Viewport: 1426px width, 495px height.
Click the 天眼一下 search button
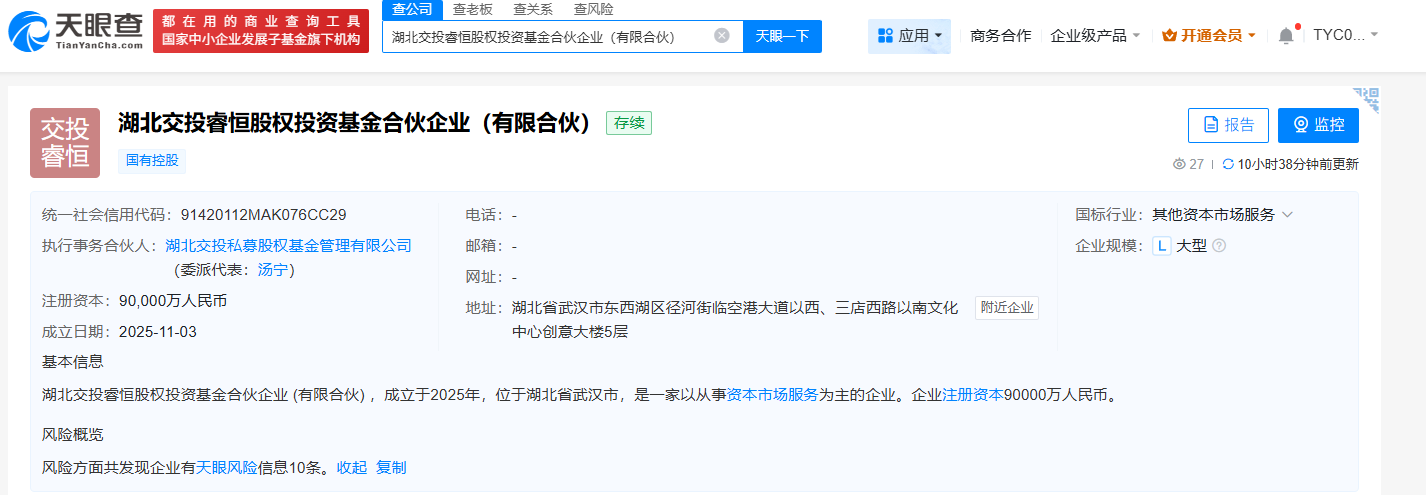(782, 36)
